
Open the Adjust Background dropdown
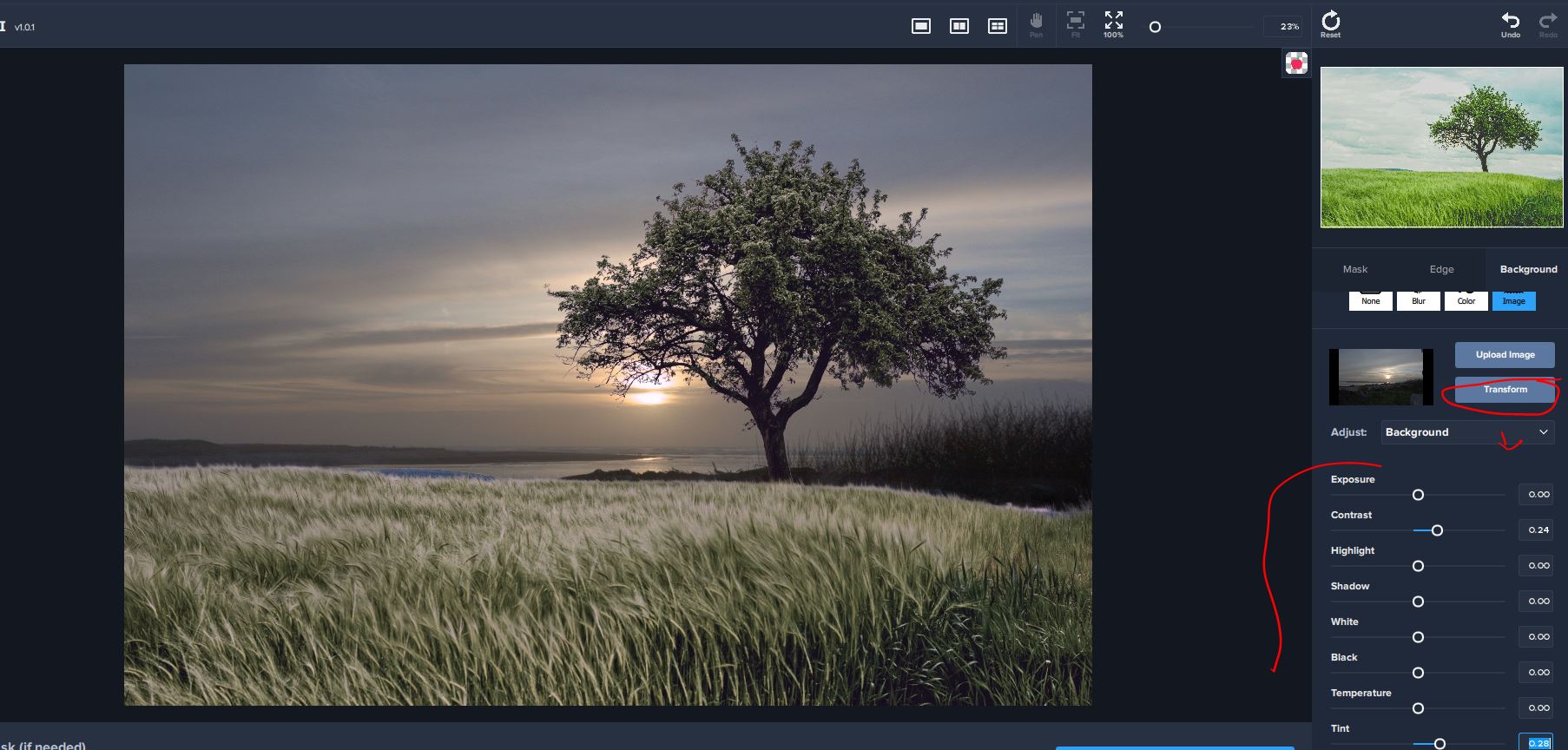pos(1467,432)
